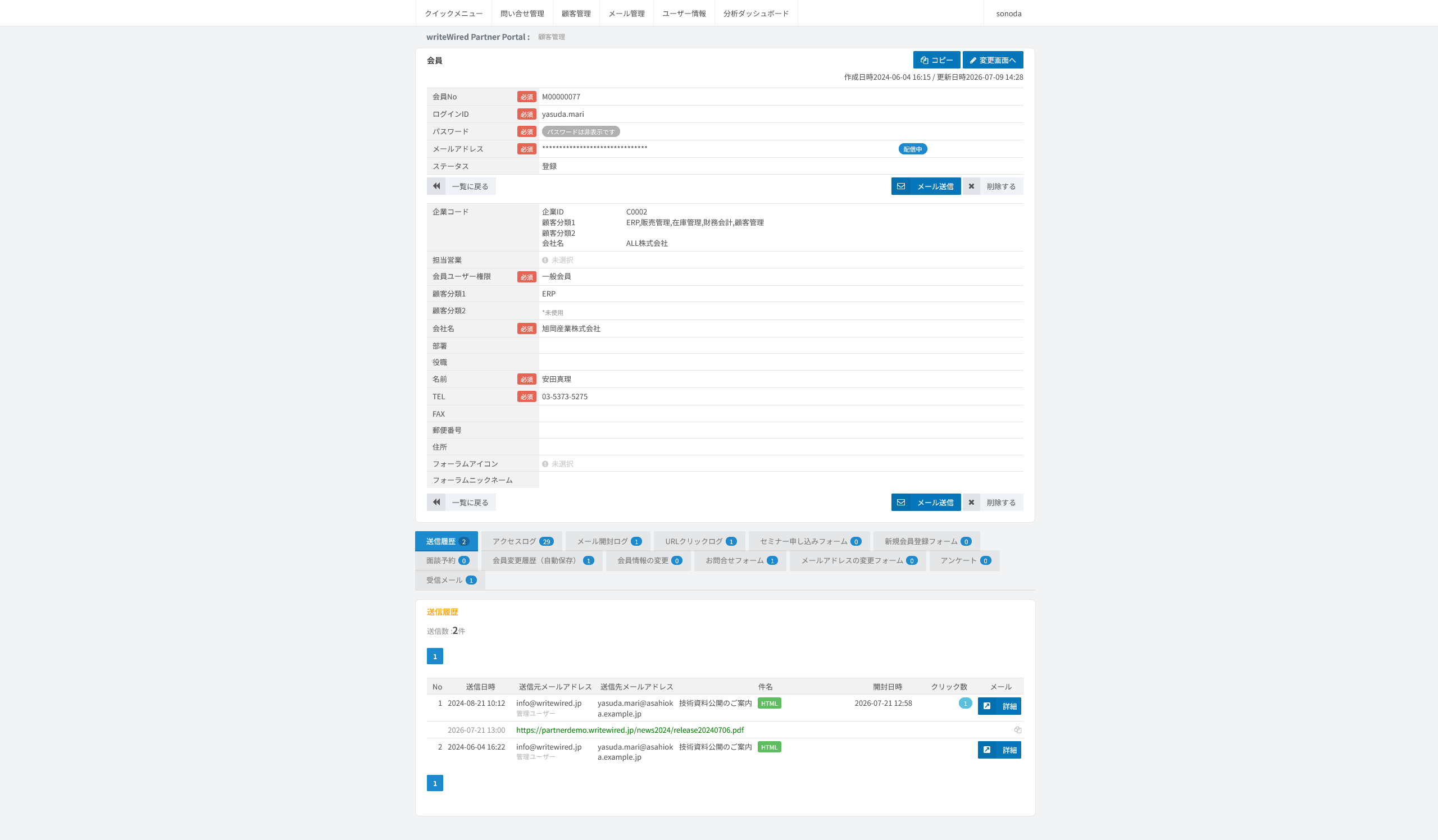Open the sonoda user menu

[1008, 13]
